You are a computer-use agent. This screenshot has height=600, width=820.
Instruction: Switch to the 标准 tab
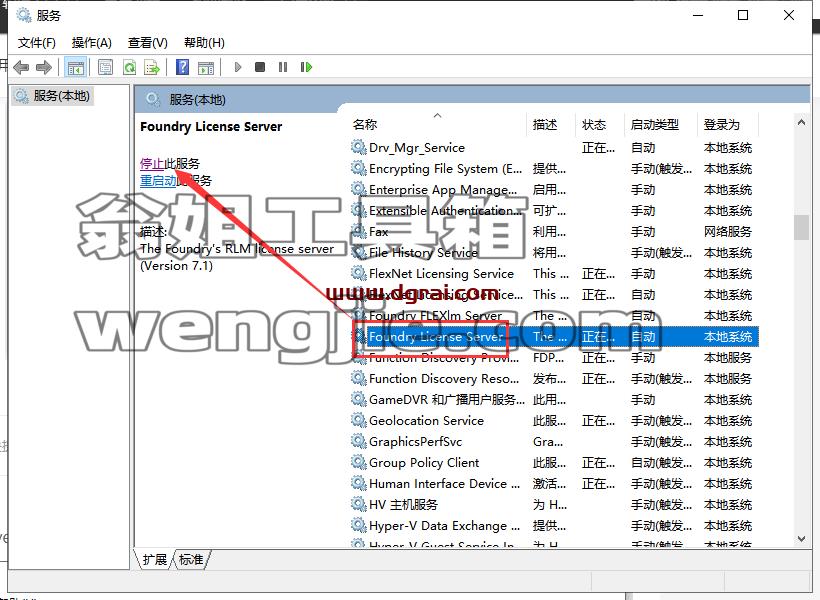click(x=191, y=559)
